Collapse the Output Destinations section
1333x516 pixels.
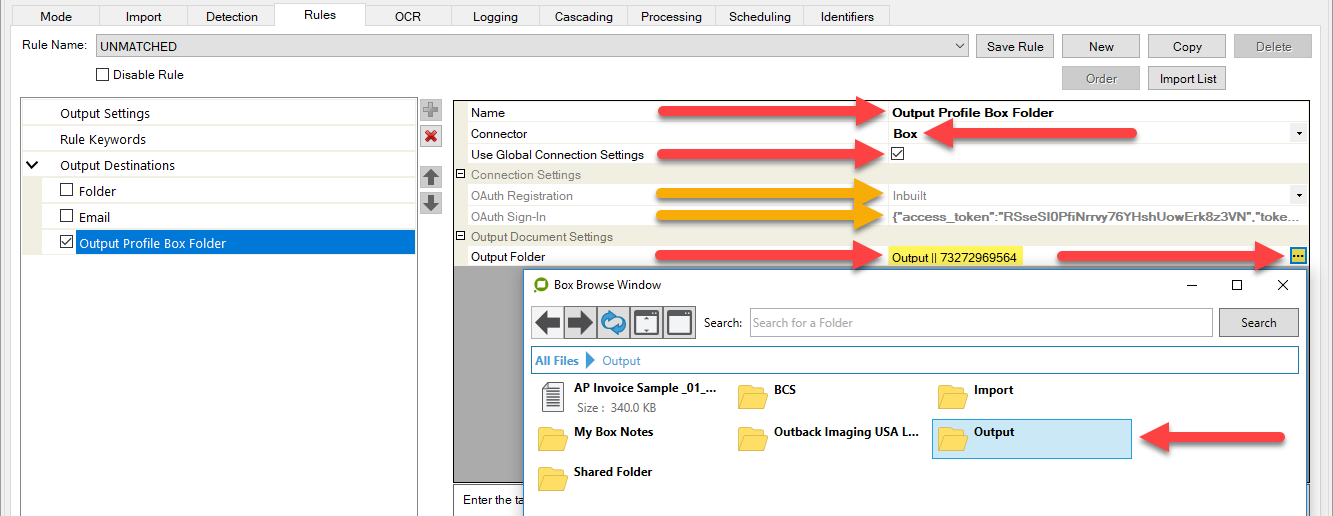[32, 165]
